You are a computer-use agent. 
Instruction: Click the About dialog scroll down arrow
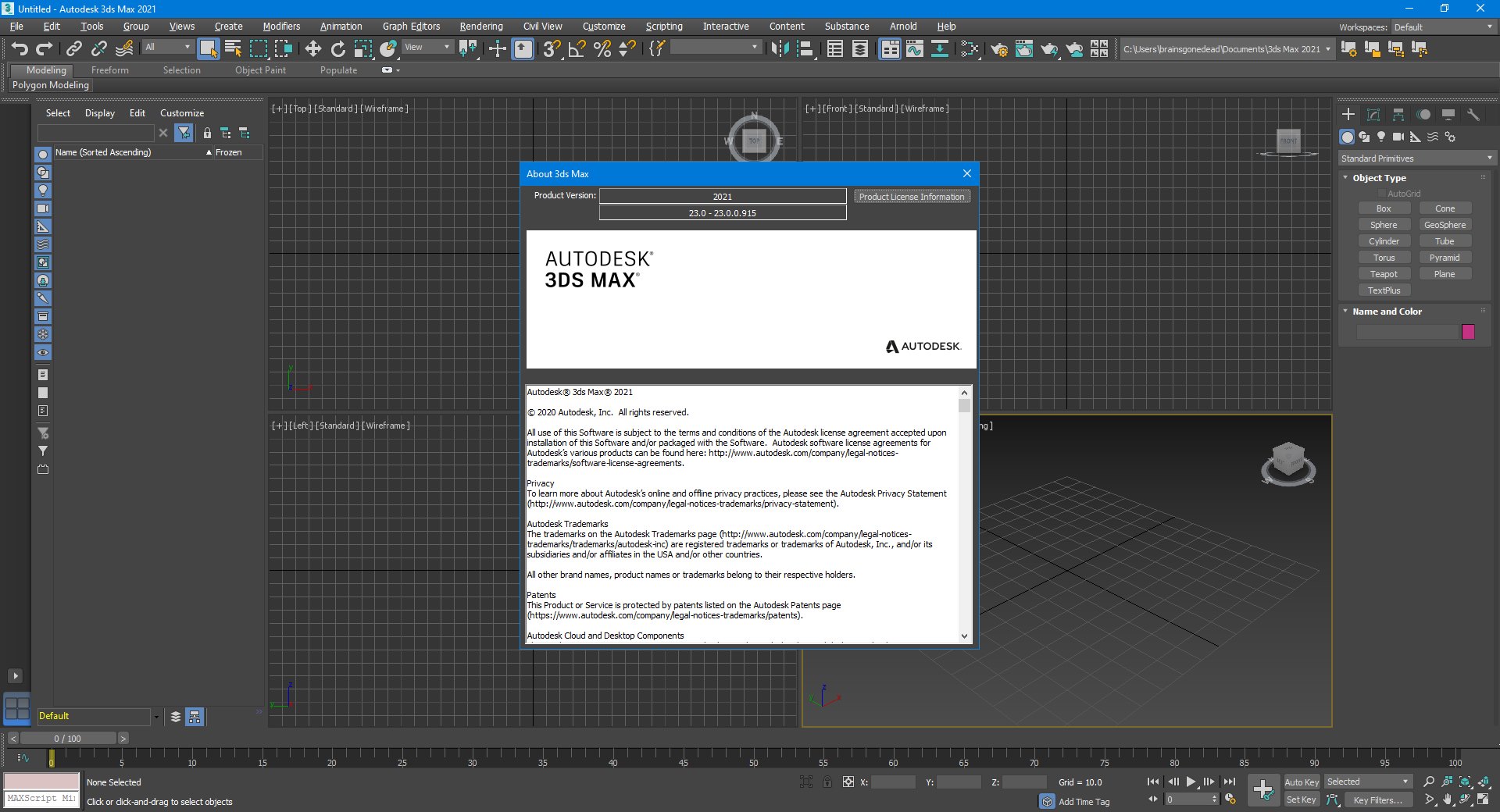point(964,636)
